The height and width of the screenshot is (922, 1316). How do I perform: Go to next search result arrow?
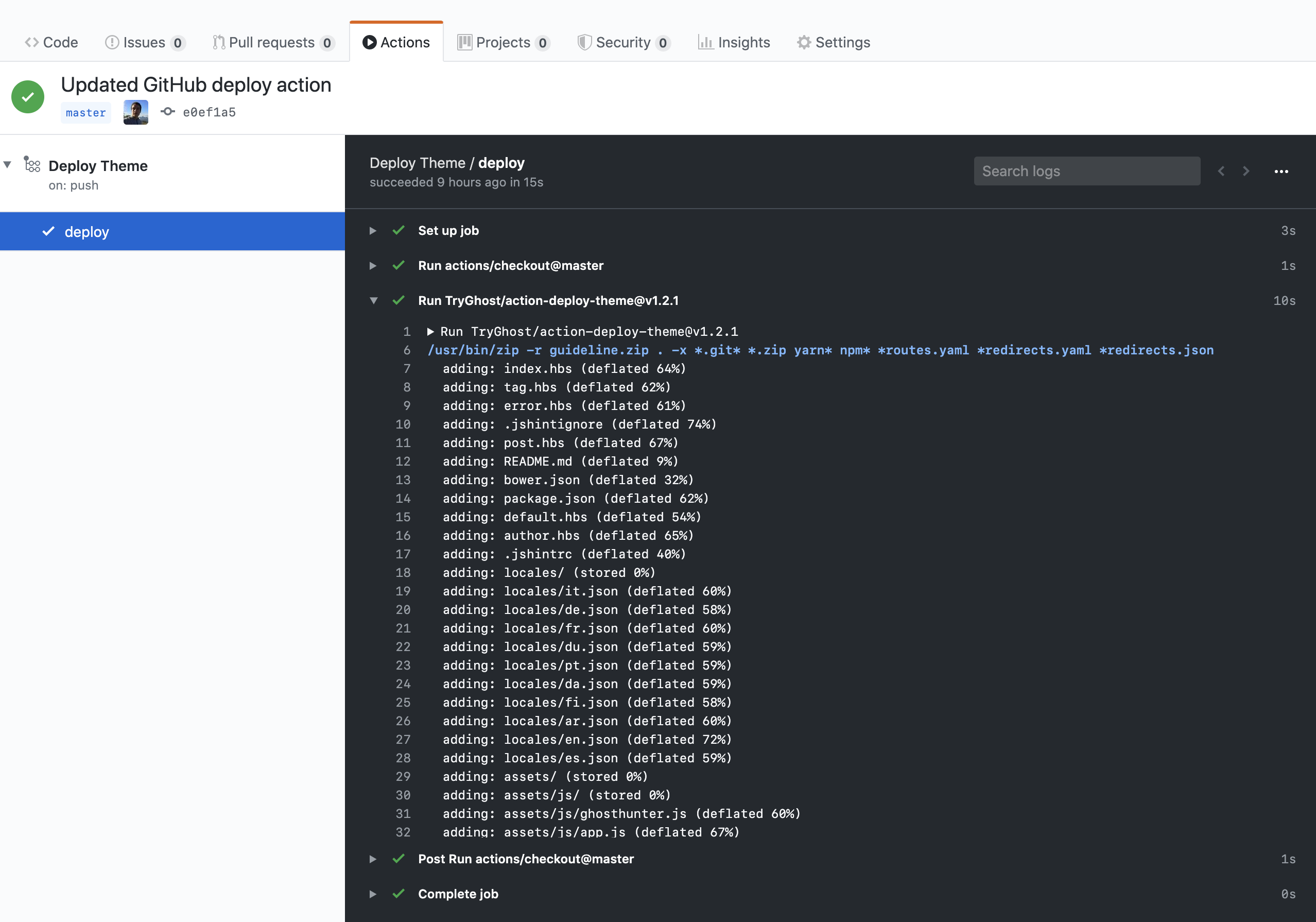click(1246, 172)
